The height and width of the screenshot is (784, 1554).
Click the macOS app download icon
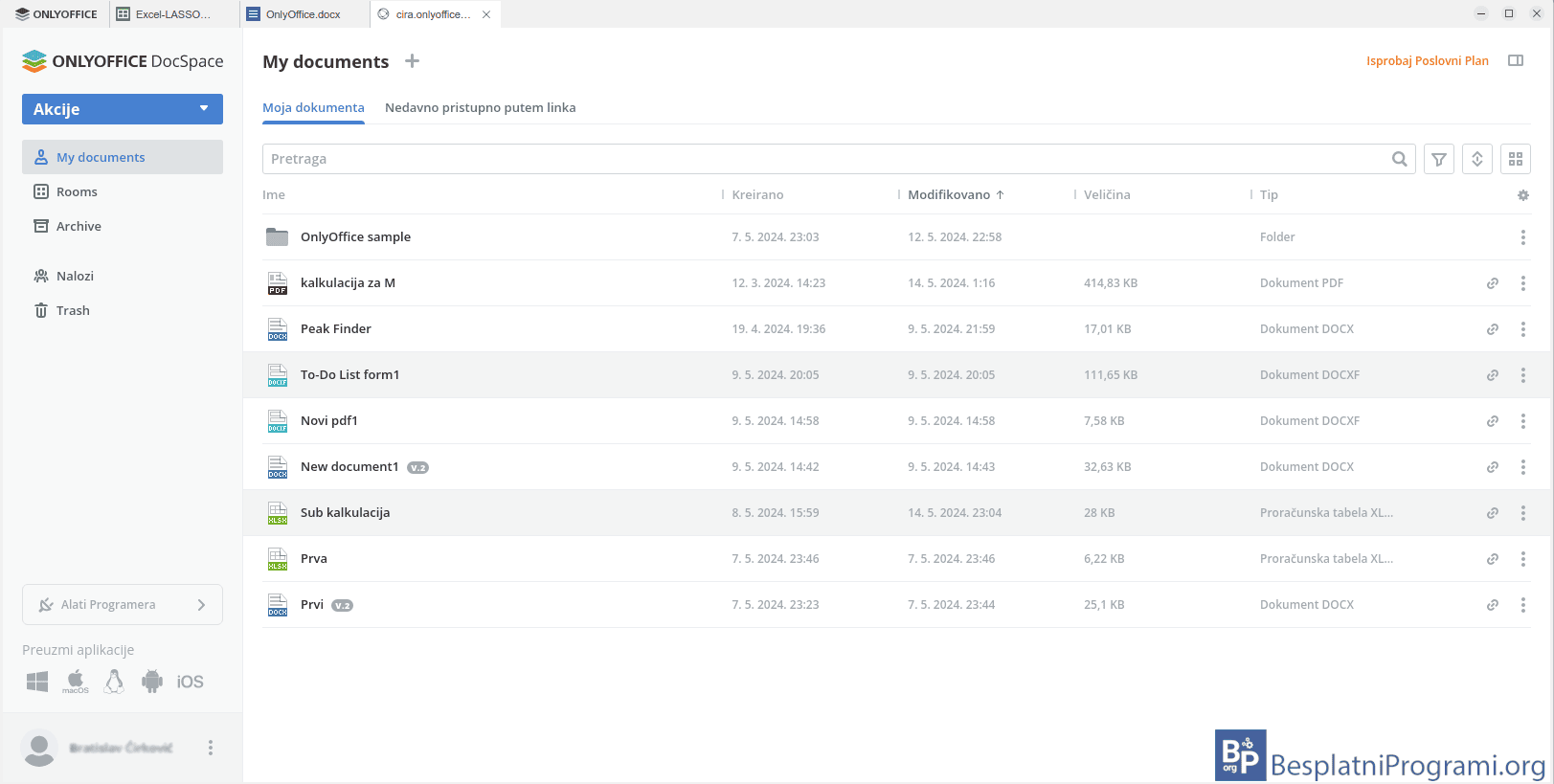(x=76, y=682)
